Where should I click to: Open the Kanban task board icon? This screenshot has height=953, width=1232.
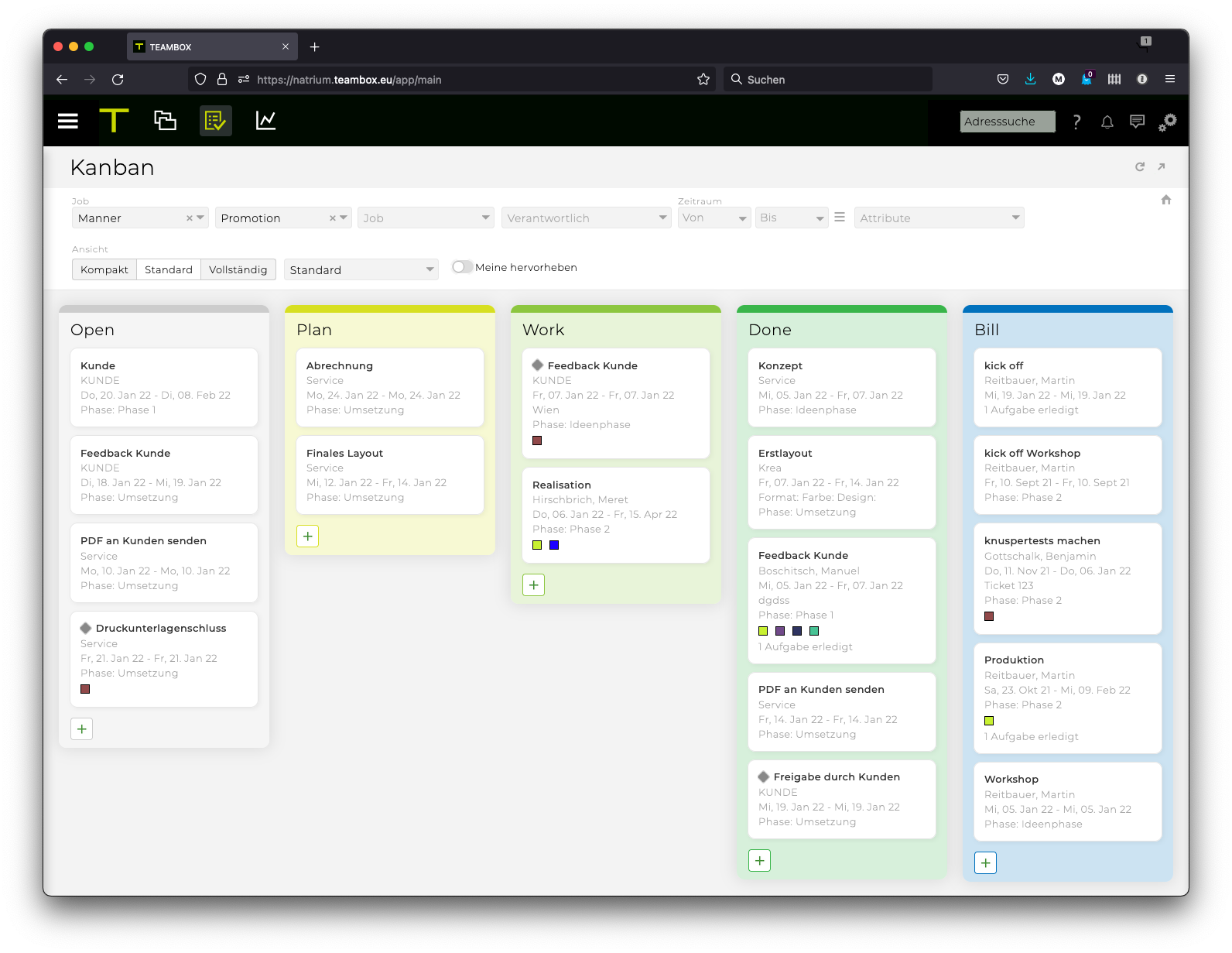pyautogui.click(x=215, y=121)
